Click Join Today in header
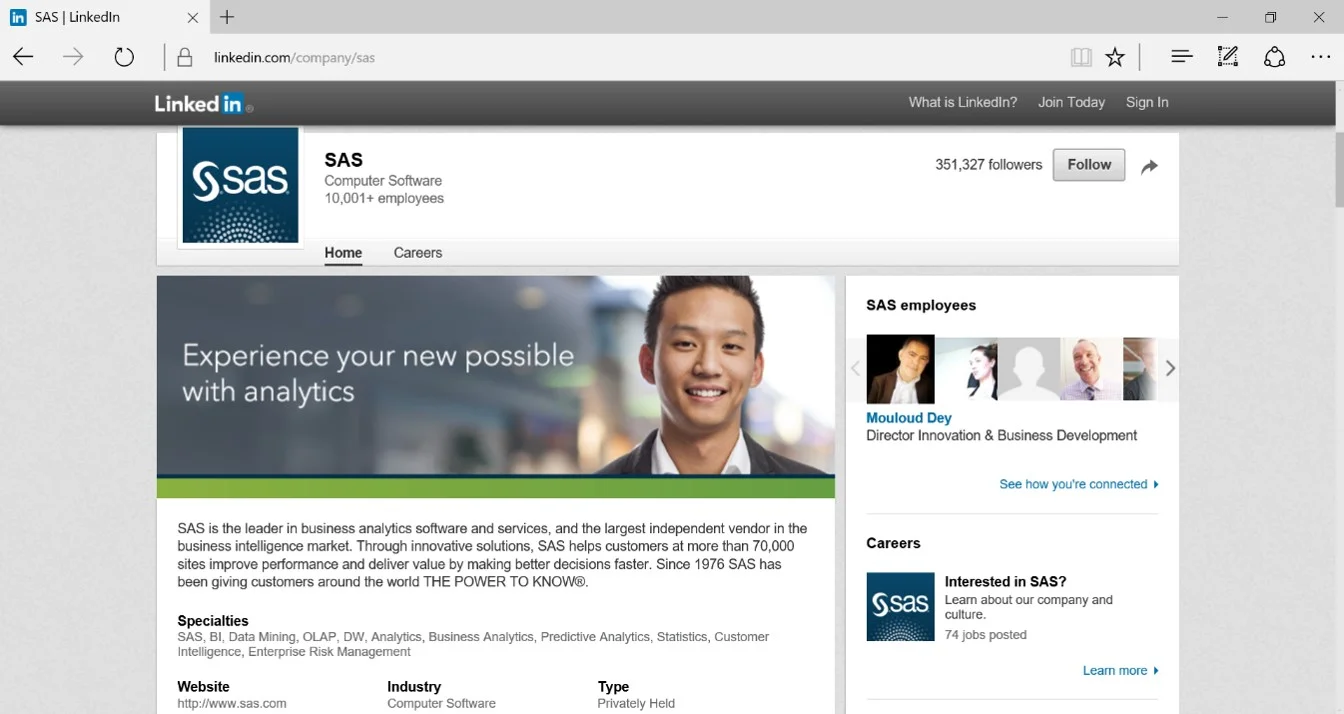This screenshot has height=714, width=1344. point(1071,102)
